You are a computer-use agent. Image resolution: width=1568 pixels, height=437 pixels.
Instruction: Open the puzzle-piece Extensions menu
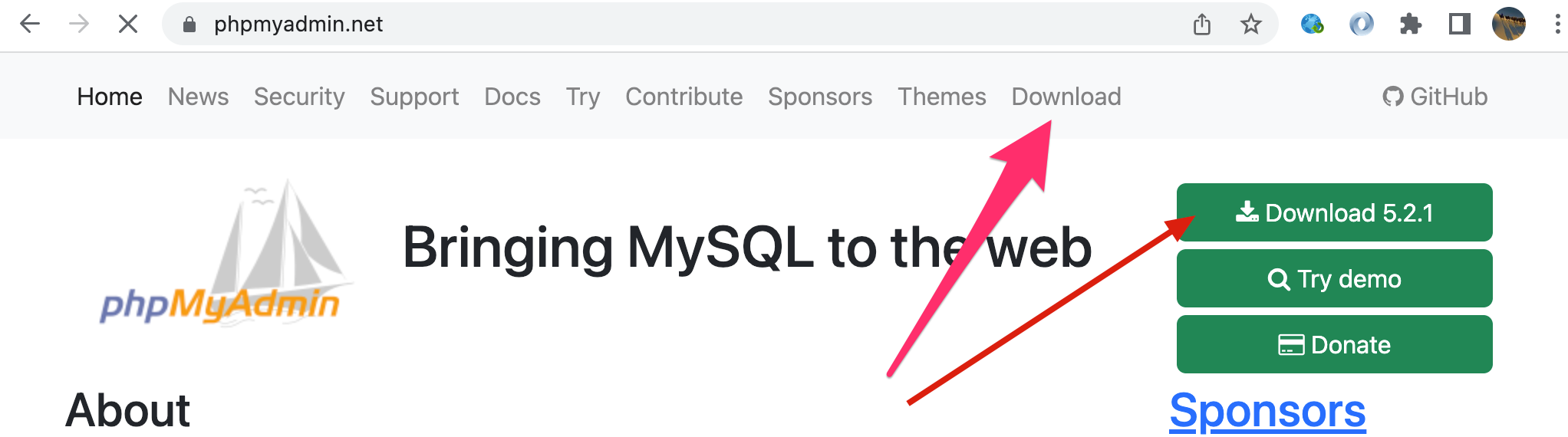(x=1410, y=25)
